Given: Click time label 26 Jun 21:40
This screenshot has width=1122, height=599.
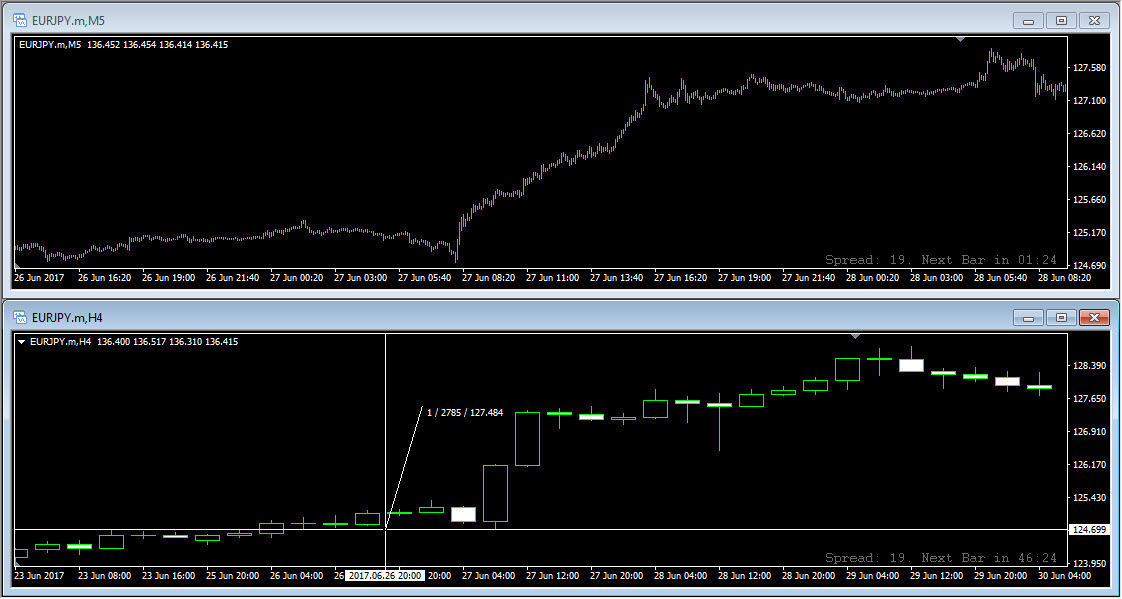Looking at the screenshot, I should point(233,278).
